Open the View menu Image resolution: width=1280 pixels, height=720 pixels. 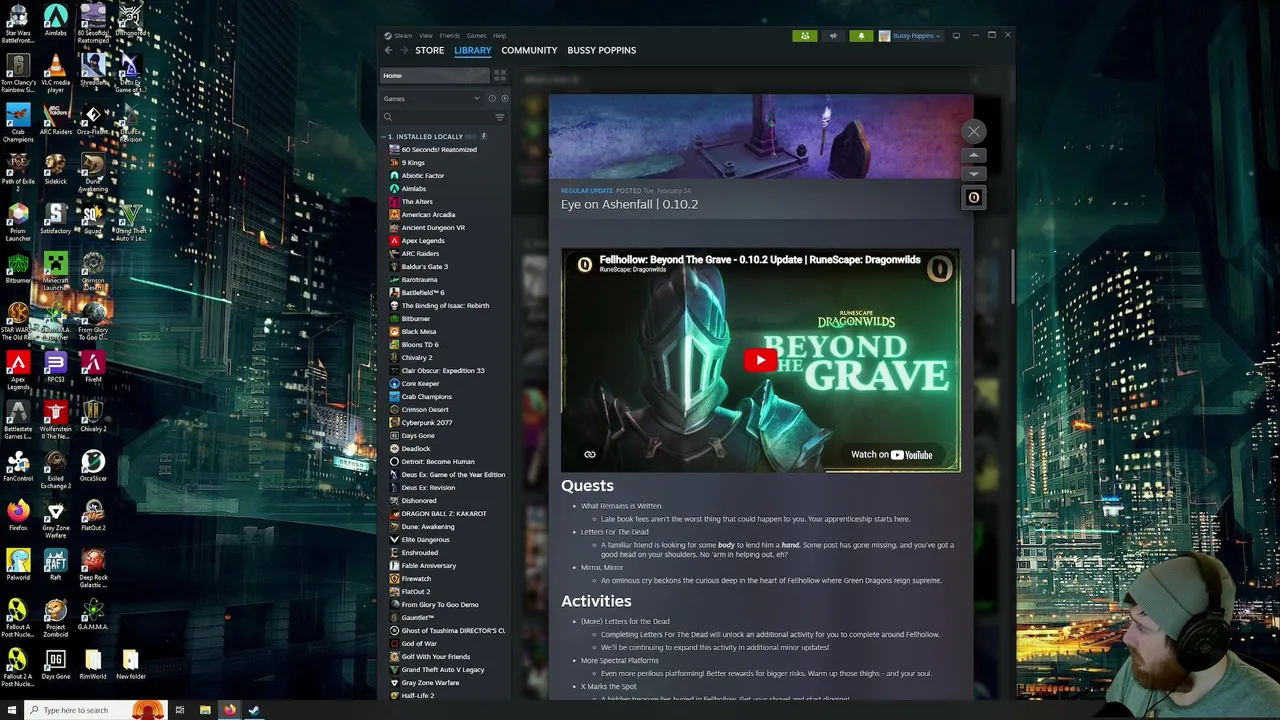click(x=426, y=36)
